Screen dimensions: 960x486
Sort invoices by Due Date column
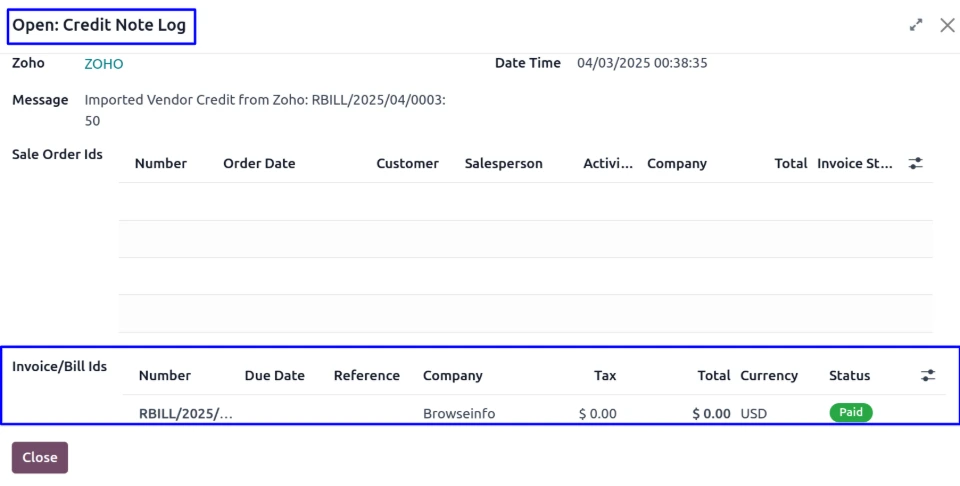point(274,376)
